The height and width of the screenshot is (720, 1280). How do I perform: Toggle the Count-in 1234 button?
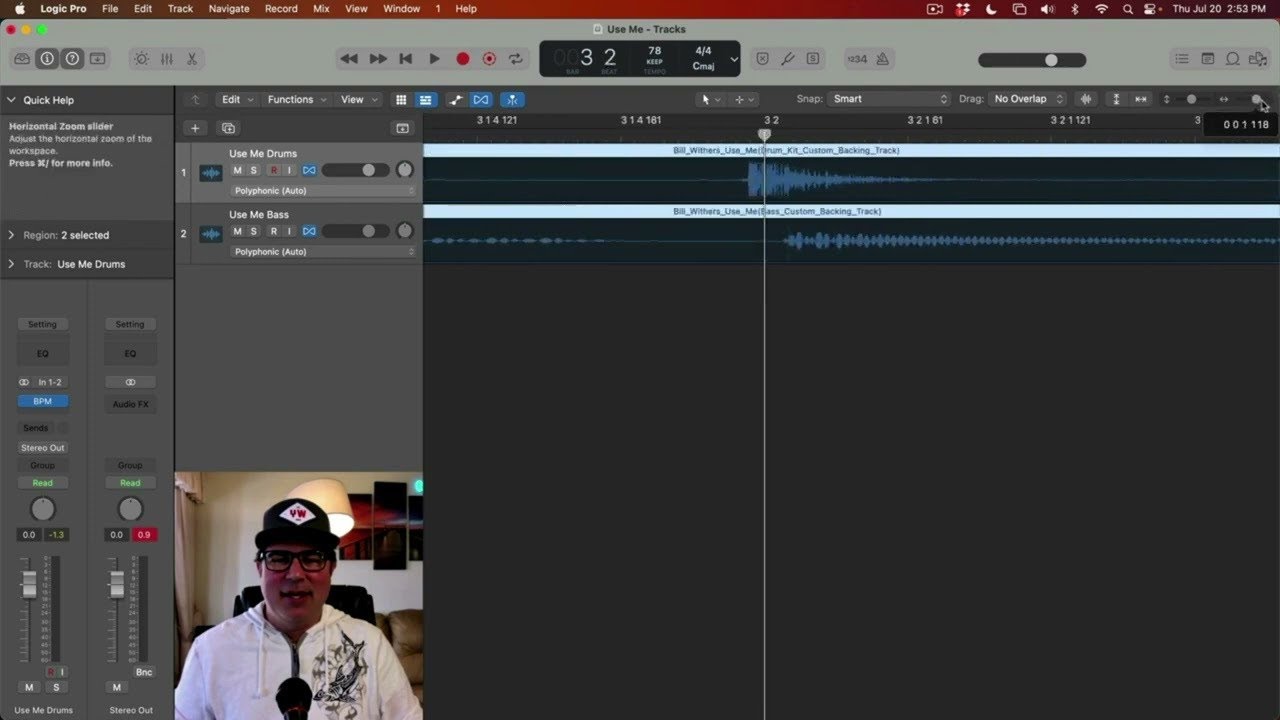click(x=857, y=59)
